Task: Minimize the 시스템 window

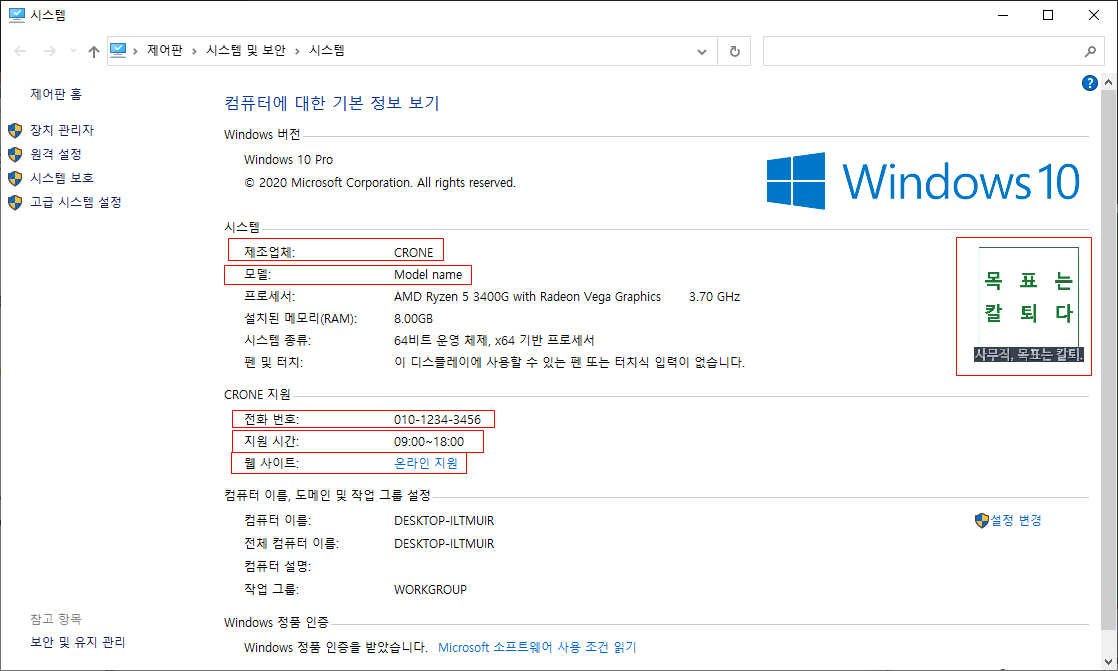Action: 1003,15
